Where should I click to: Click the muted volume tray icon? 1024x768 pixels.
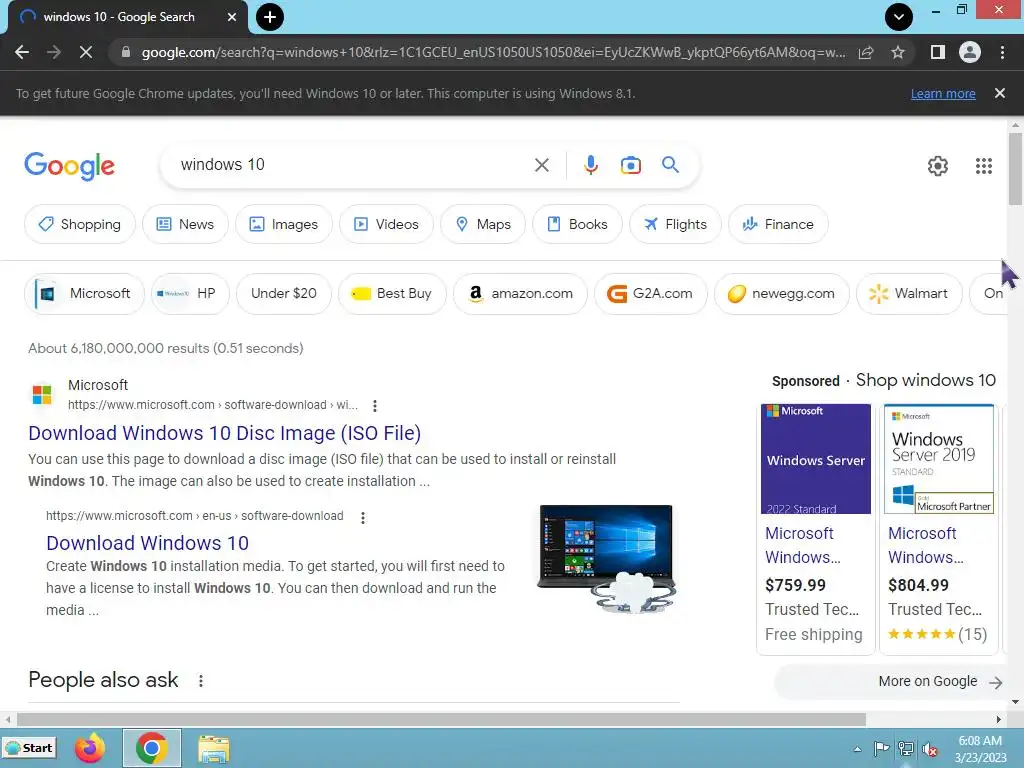tap(930, 749)
